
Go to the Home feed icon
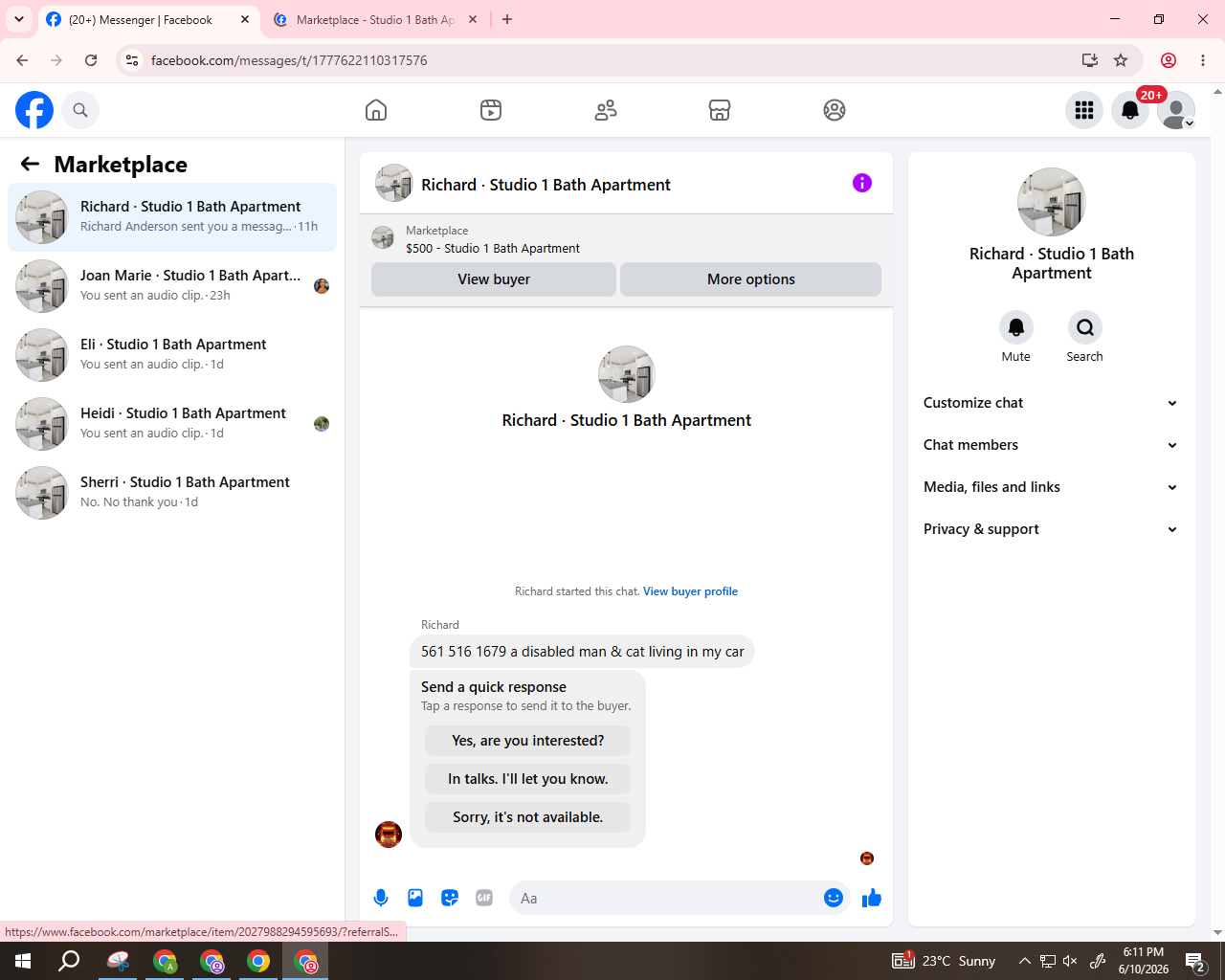376,110
